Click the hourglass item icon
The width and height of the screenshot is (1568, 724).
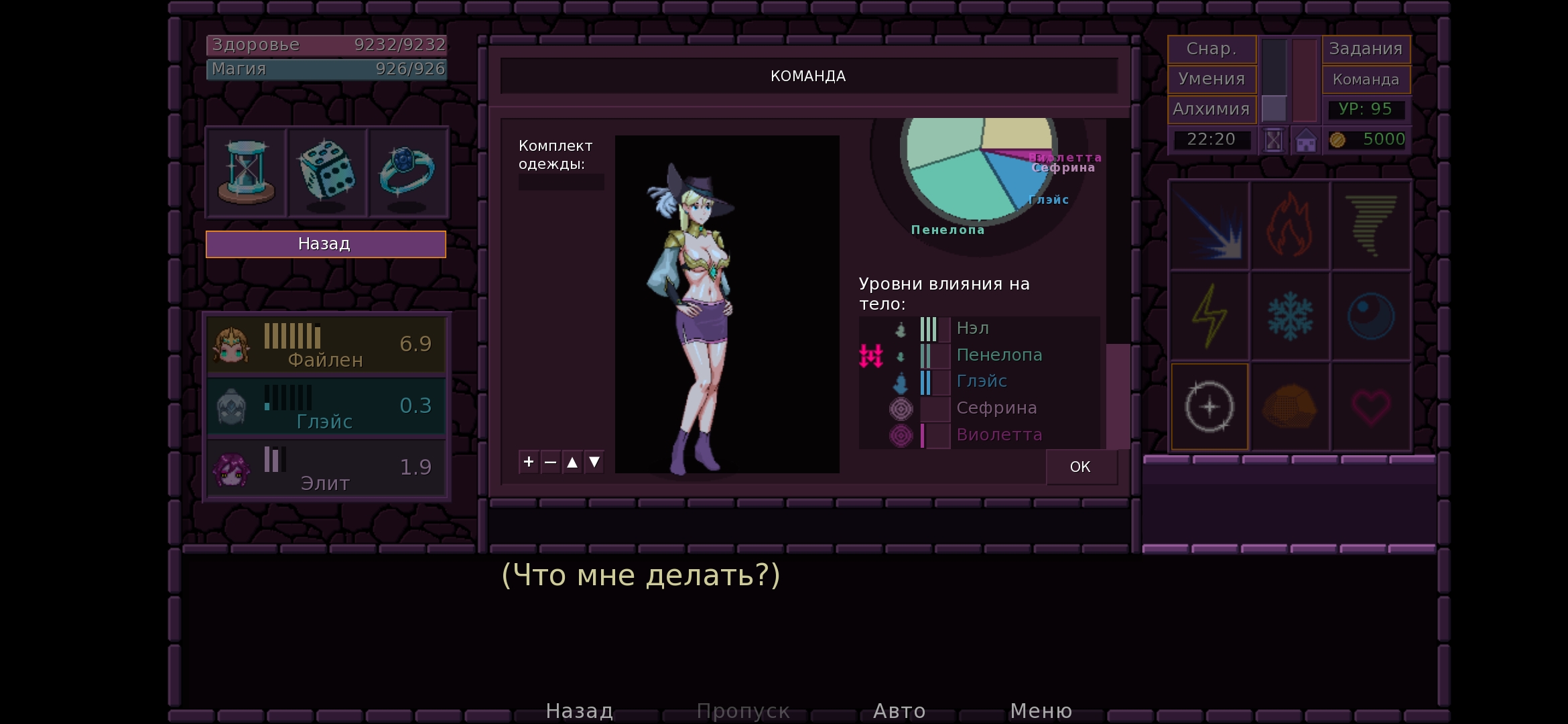tap(246, 172)
